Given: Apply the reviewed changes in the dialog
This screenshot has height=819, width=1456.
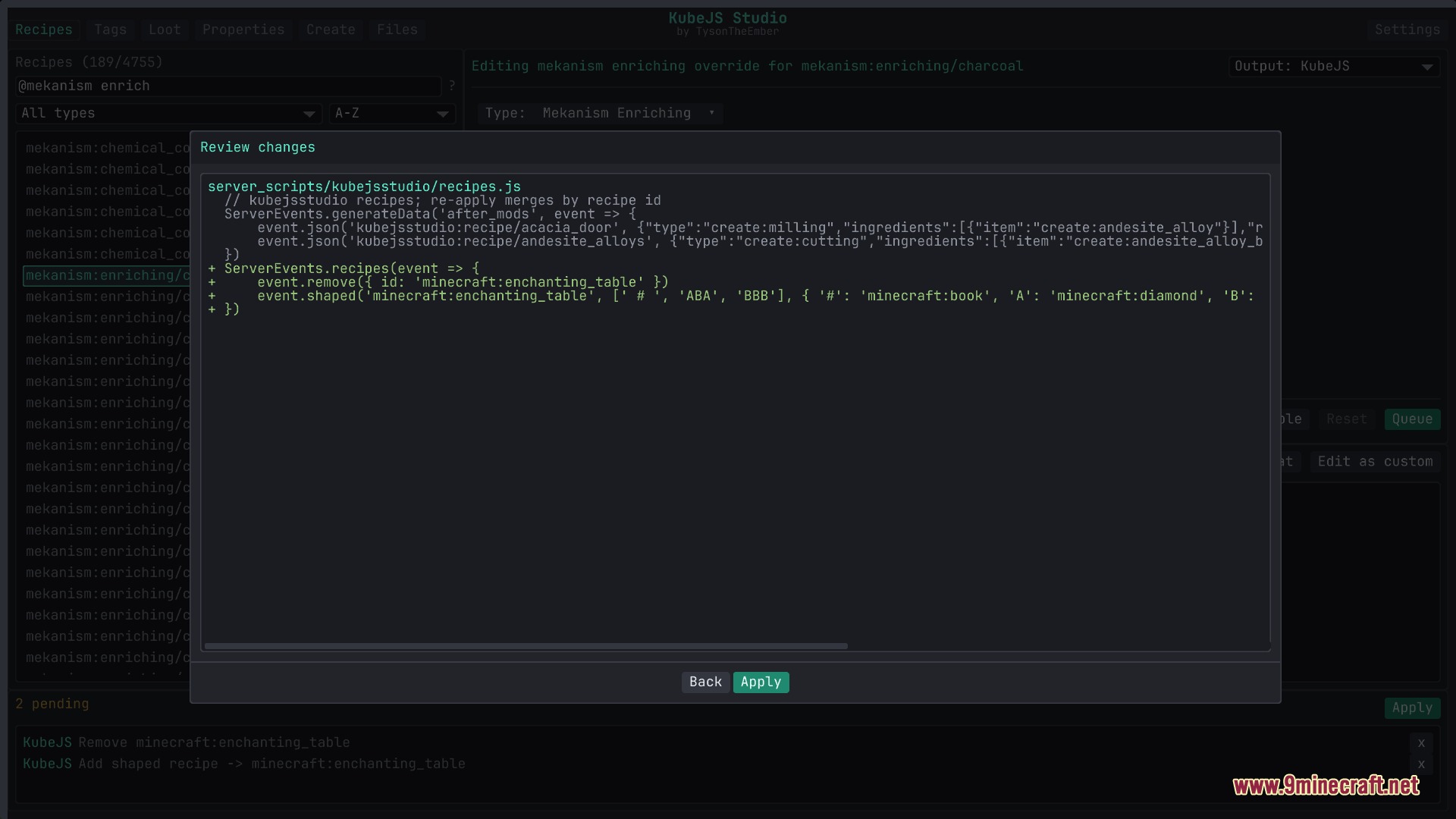Looking at the screenshot, I should (761, 682).
